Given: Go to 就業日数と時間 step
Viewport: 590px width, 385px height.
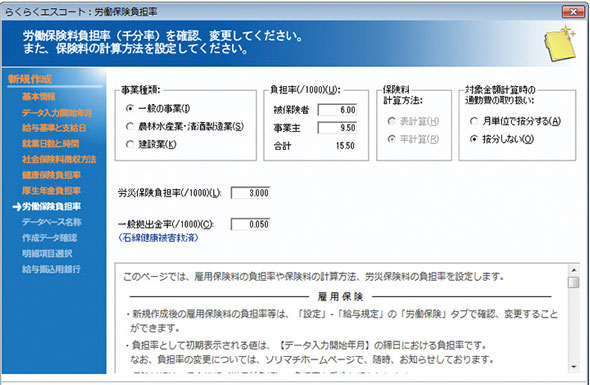Looking at the screenshot, I should pyautogui.click(x=50, y=143).
